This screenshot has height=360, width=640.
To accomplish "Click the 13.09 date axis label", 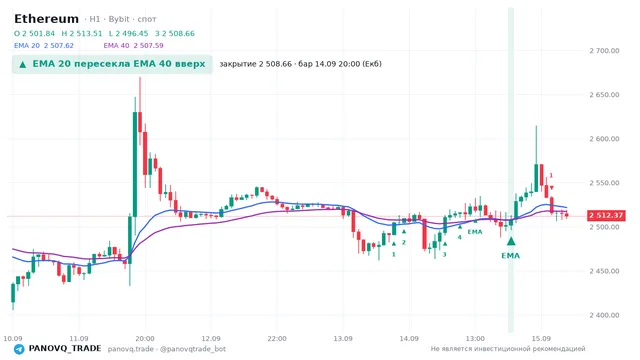I will pyautogui.click(x=343, y=338).
